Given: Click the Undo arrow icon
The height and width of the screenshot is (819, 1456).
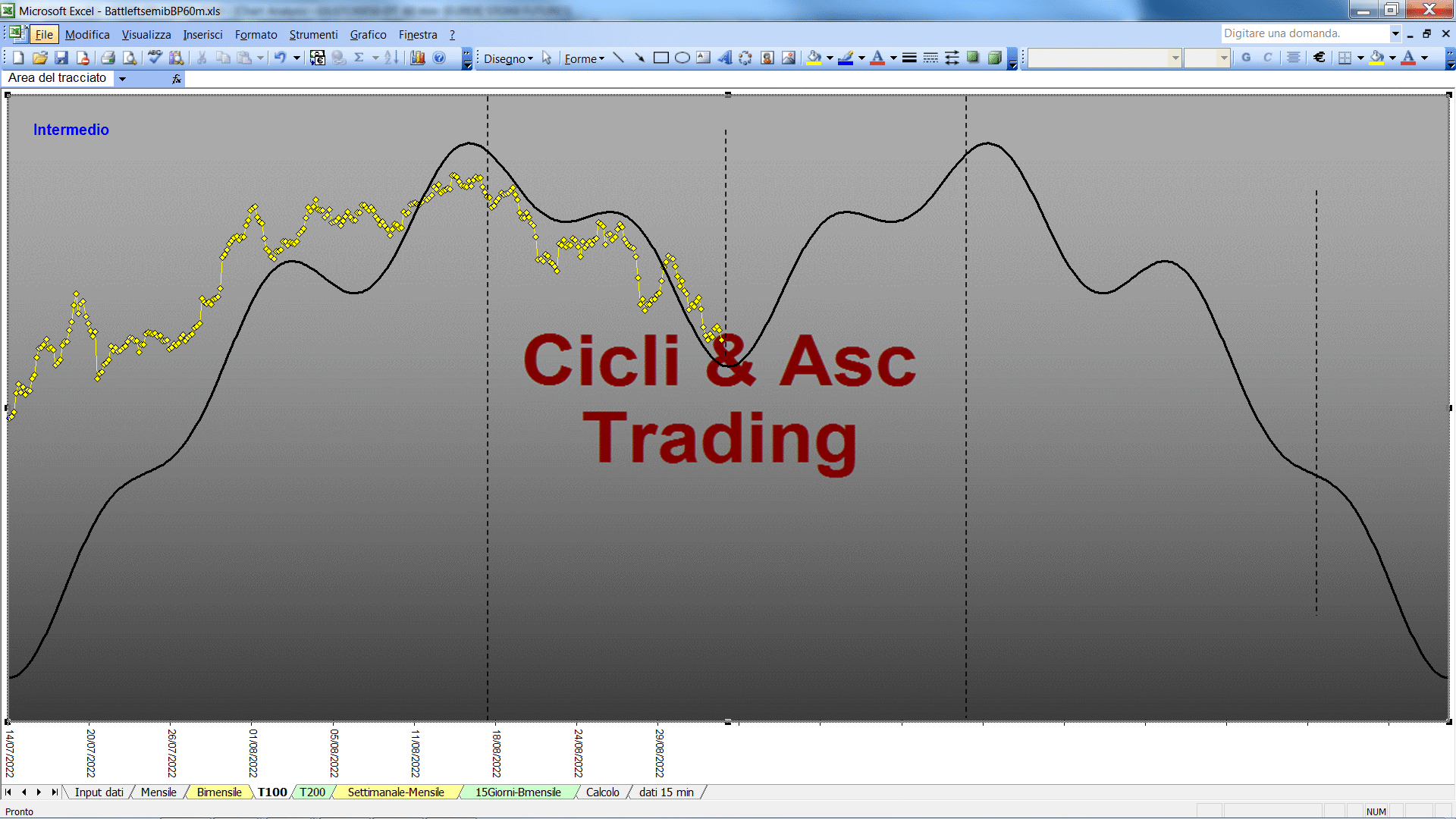Looking at the screenshot, I should tap(280, 58).
